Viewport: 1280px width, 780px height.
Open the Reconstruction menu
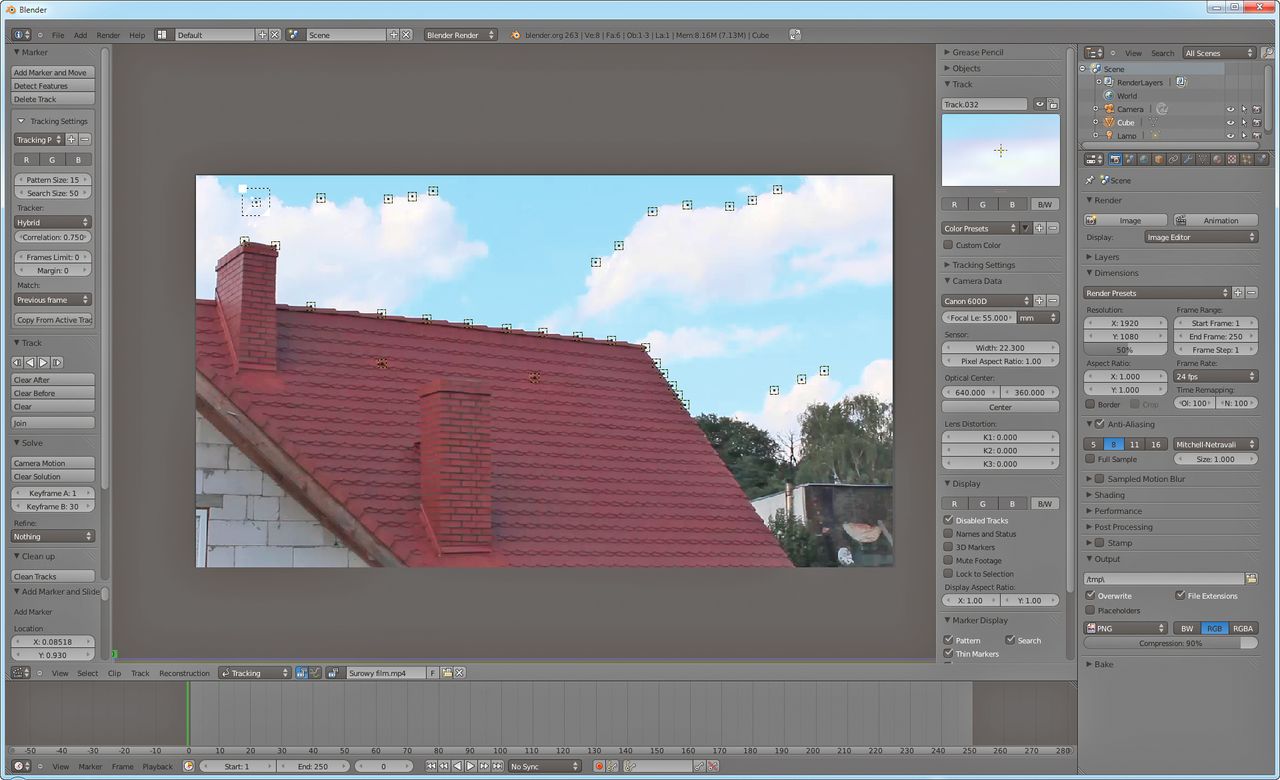(x=184, y=673)
